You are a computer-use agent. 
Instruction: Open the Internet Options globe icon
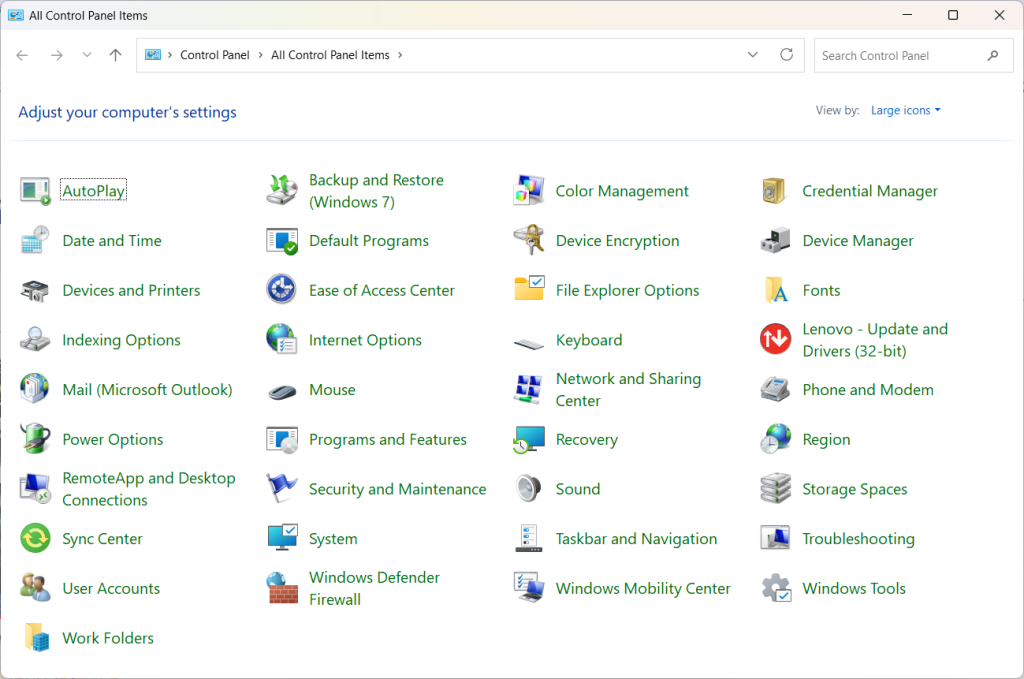pos(282,340)
